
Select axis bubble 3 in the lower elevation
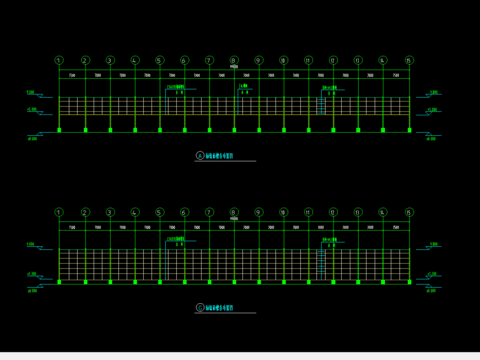click(x=110, y=212)
